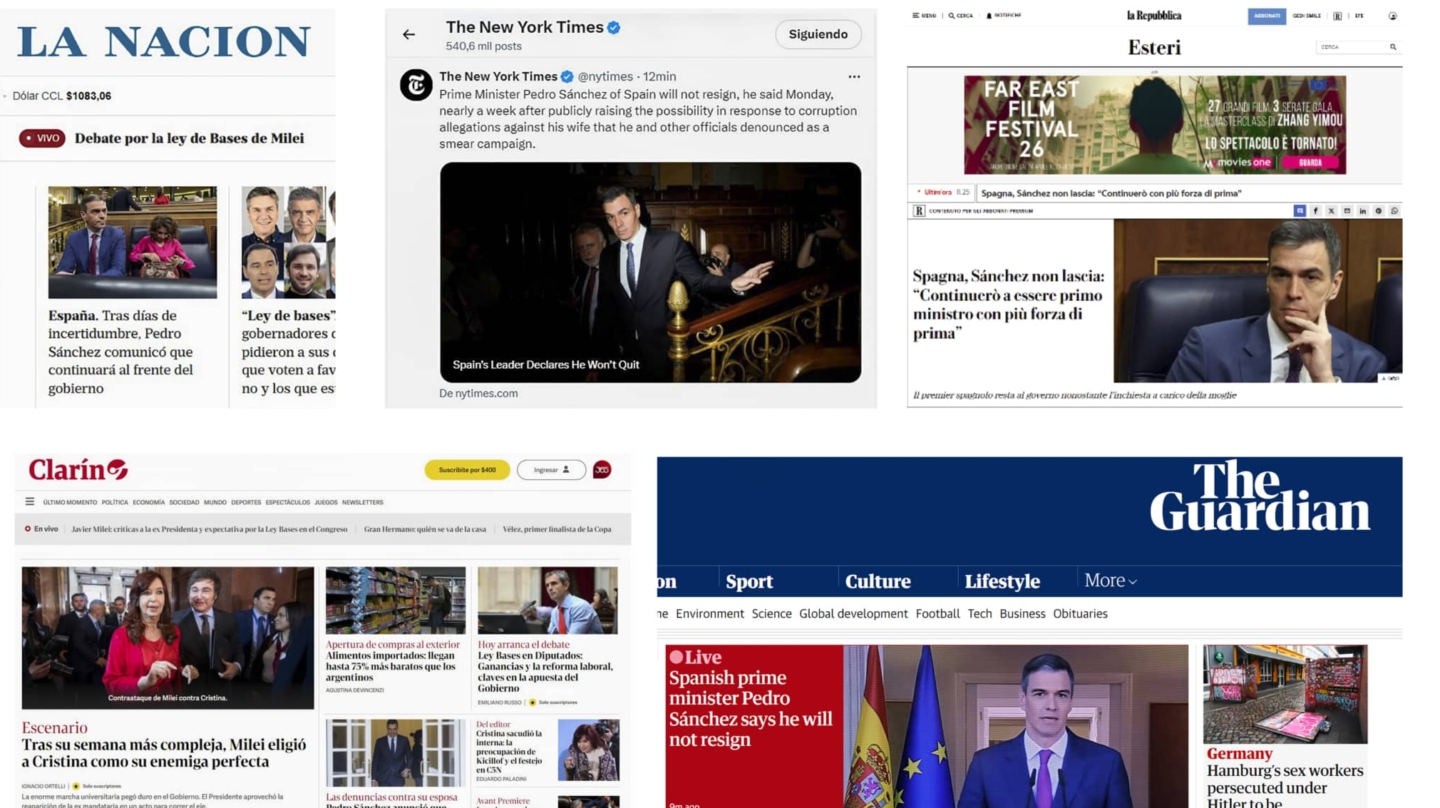The image size is (1440, 808).
Task: Open Clarín Newsletters menu item
Action: click(x=362, y=502)
